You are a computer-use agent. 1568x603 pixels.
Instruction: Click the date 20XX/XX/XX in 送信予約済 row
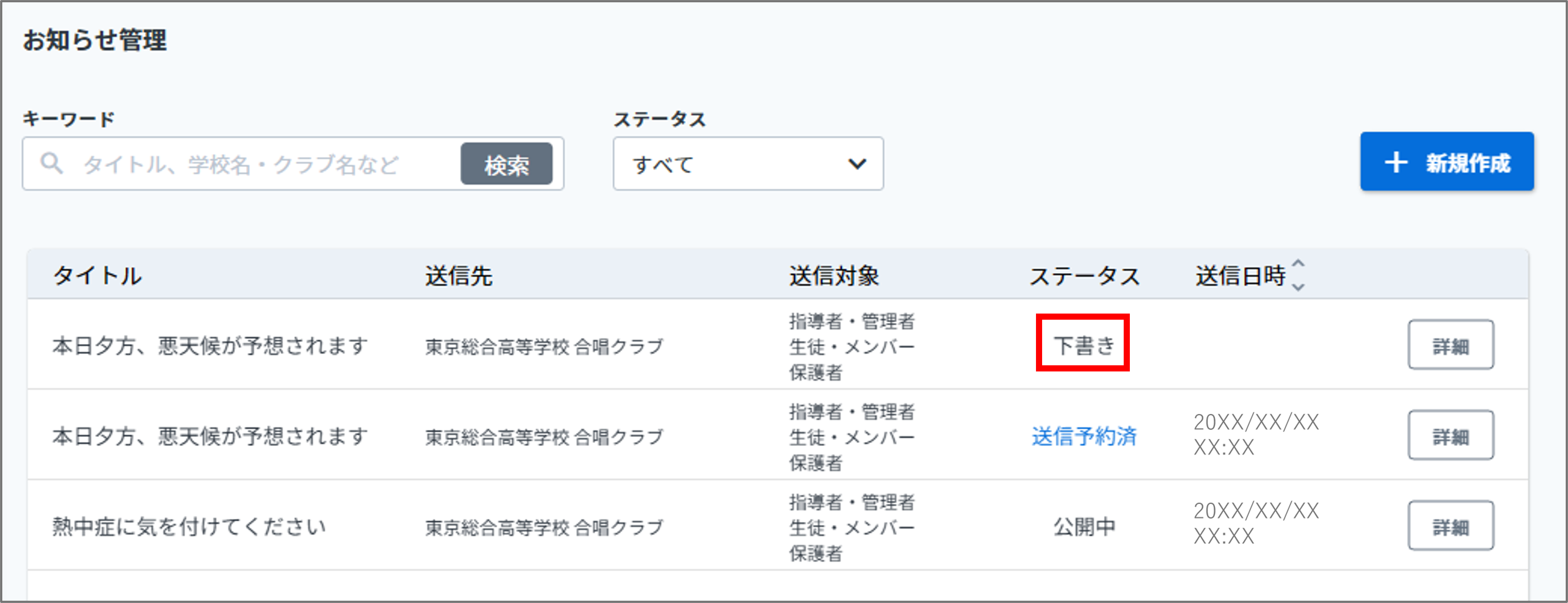coord(1256,422)
